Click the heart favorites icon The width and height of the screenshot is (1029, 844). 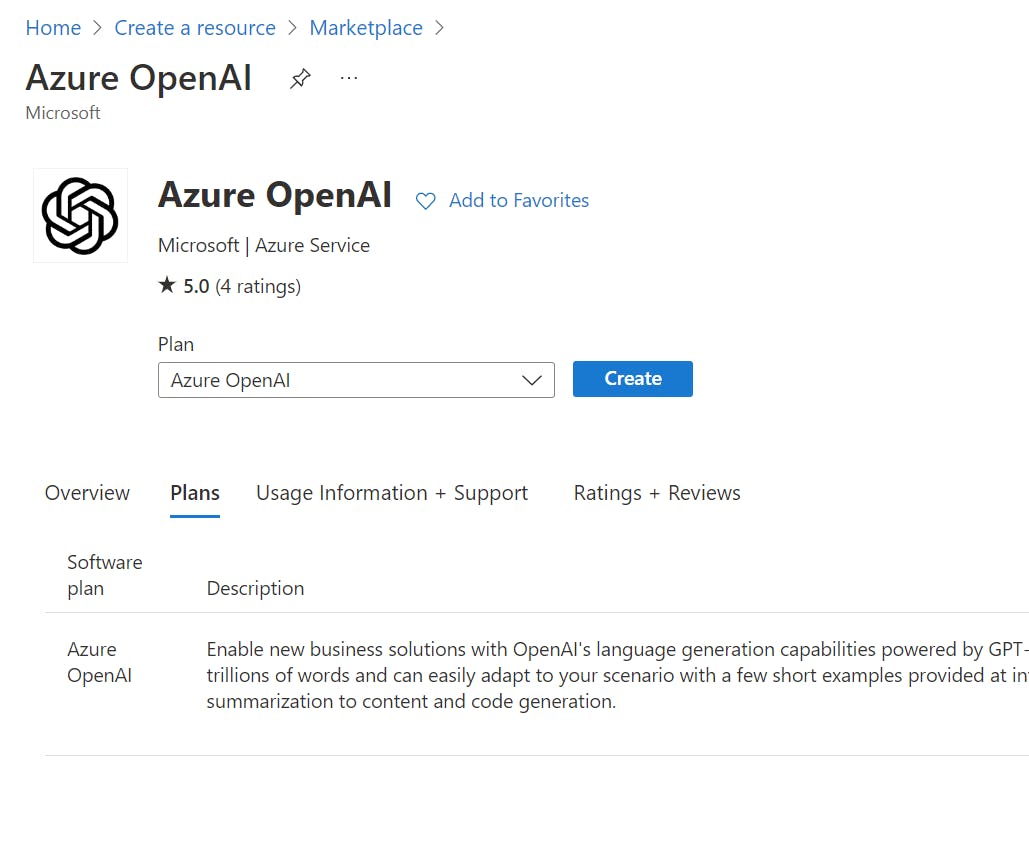pos(426,201)
